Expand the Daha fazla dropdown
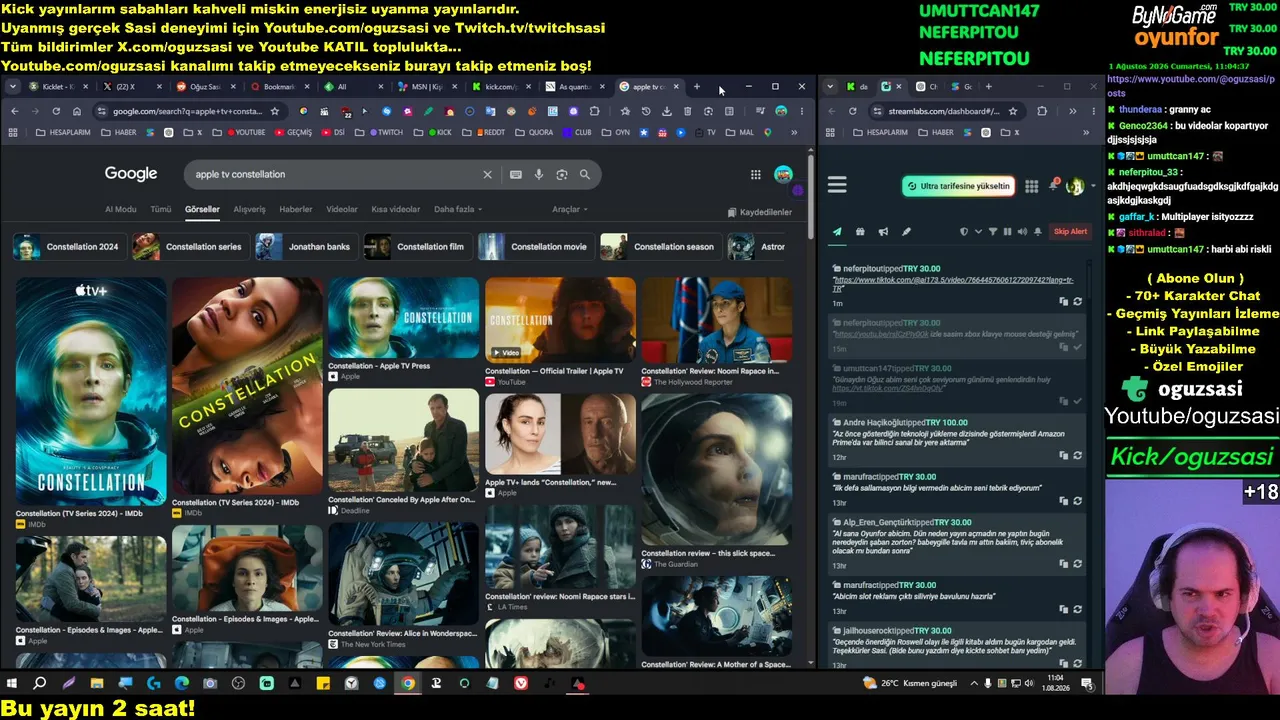This screenshot has width=1280, height=720. [458, 210]
